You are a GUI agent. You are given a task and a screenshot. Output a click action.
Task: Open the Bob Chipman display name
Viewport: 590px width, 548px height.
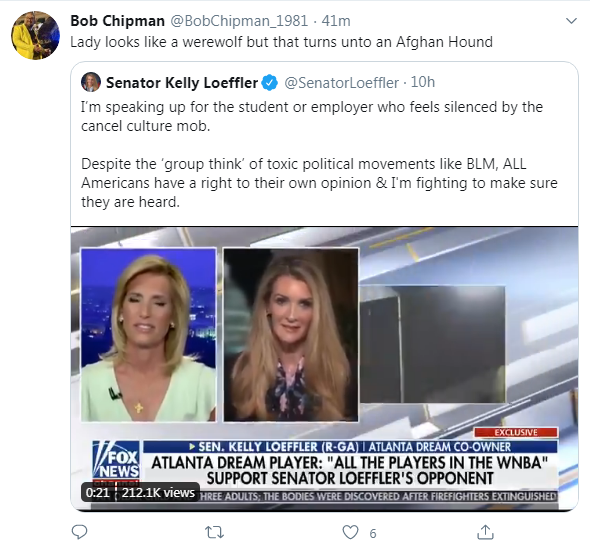[117, 21]
